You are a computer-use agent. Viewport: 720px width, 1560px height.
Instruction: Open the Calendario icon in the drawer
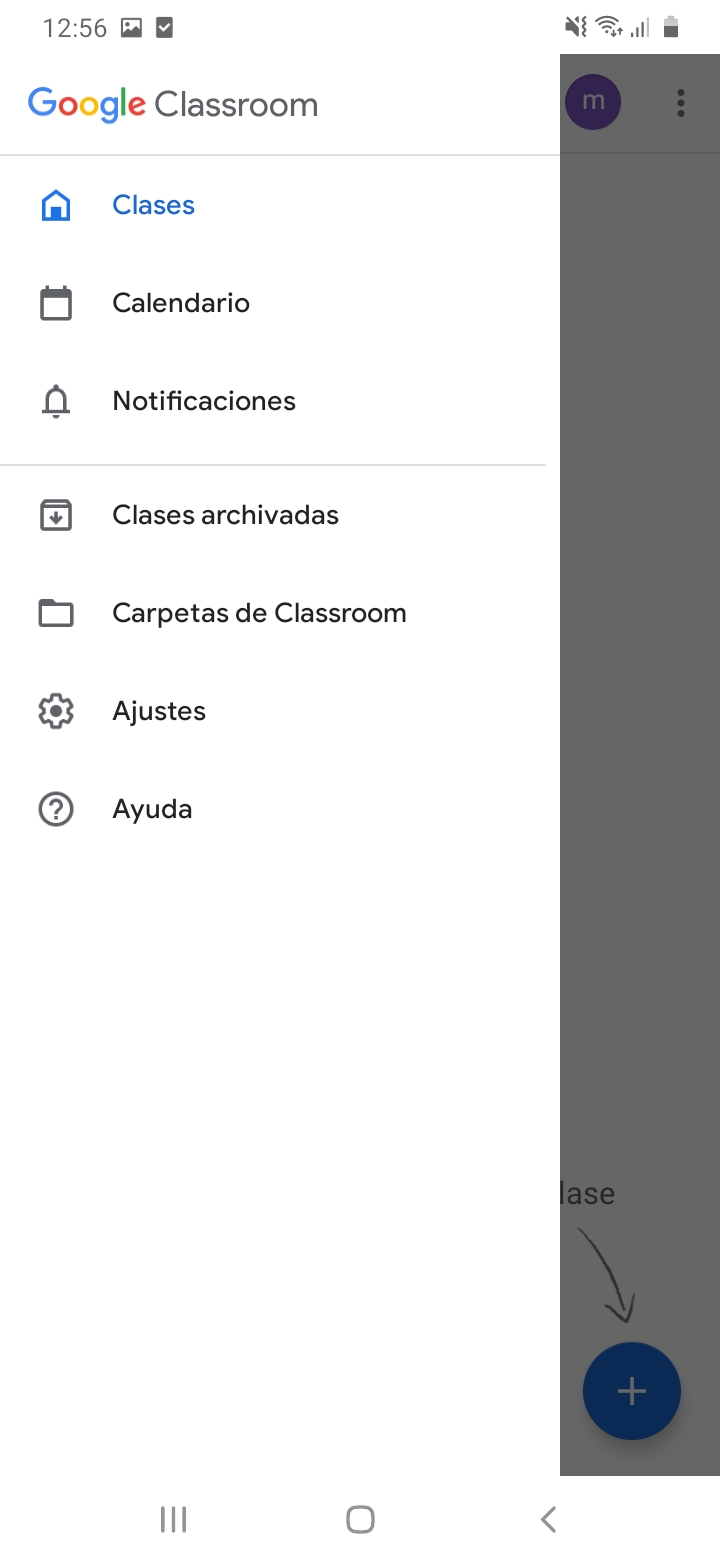point(56,302)
